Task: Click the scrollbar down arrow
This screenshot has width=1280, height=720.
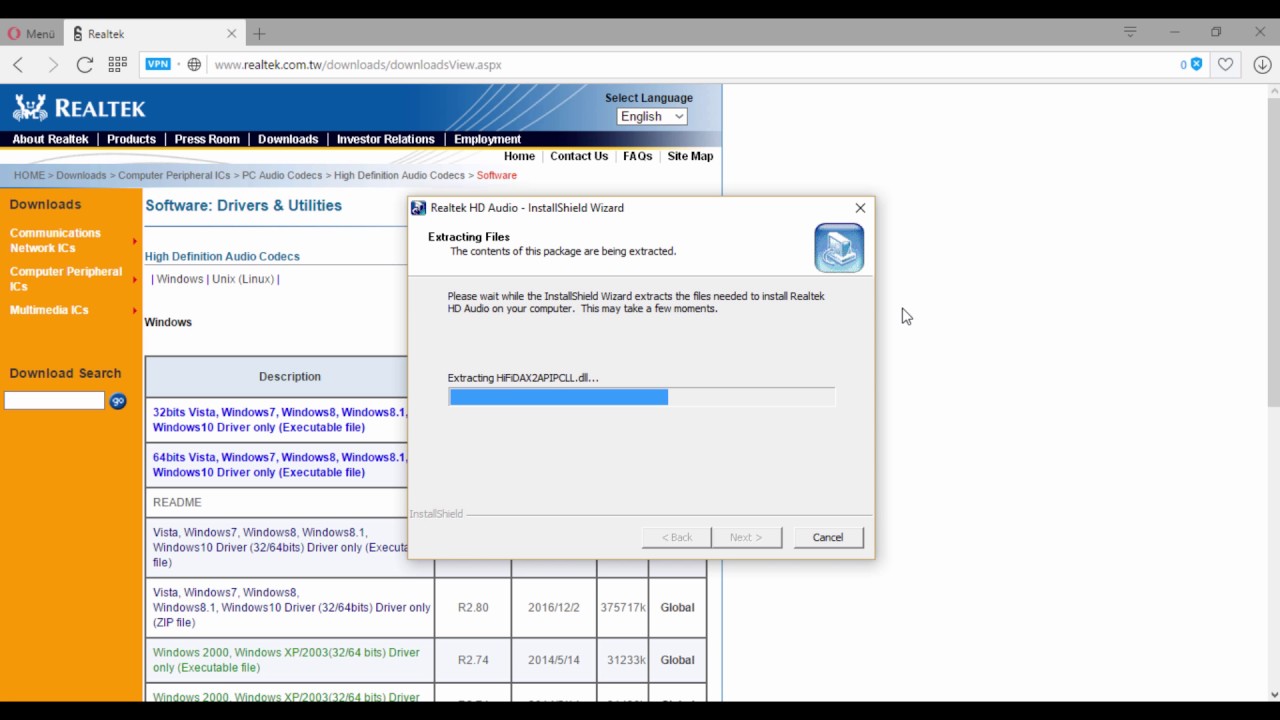Action: click(1274, 694)
